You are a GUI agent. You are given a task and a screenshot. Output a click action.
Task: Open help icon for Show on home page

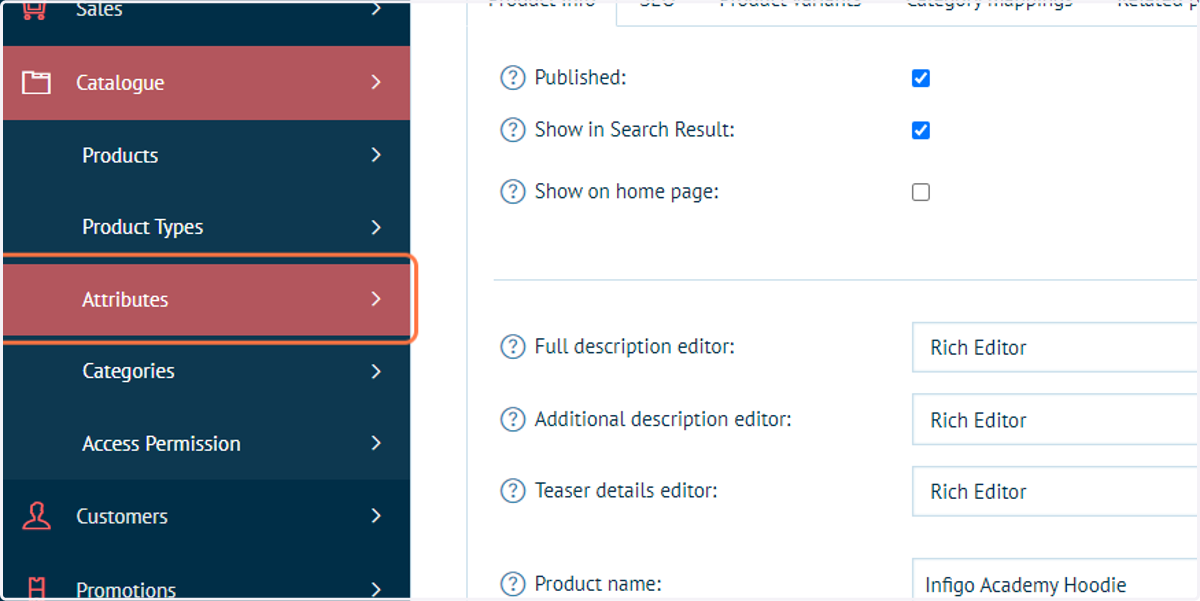point(512,192)
